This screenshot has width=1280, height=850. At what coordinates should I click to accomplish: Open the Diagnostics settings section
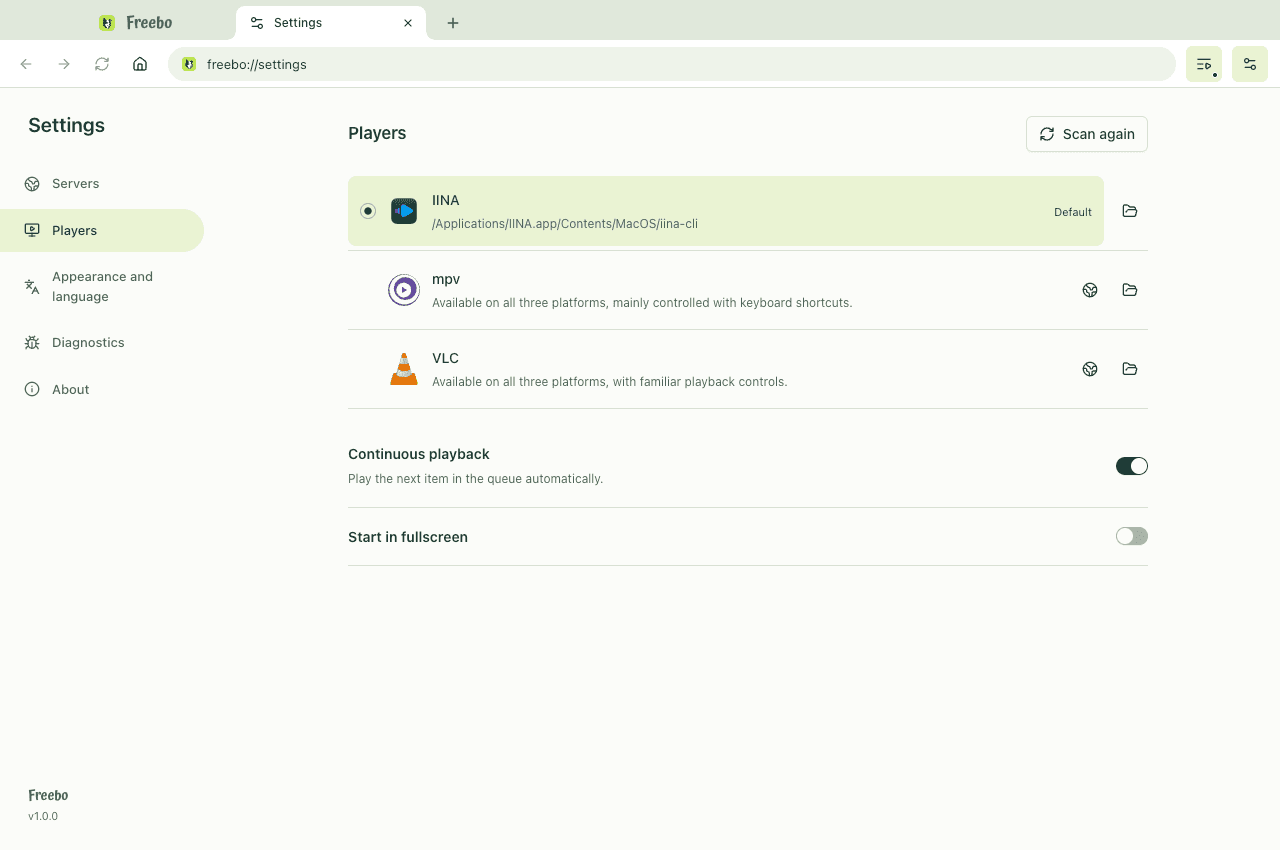pyautogui.click(x=102, y=343)
